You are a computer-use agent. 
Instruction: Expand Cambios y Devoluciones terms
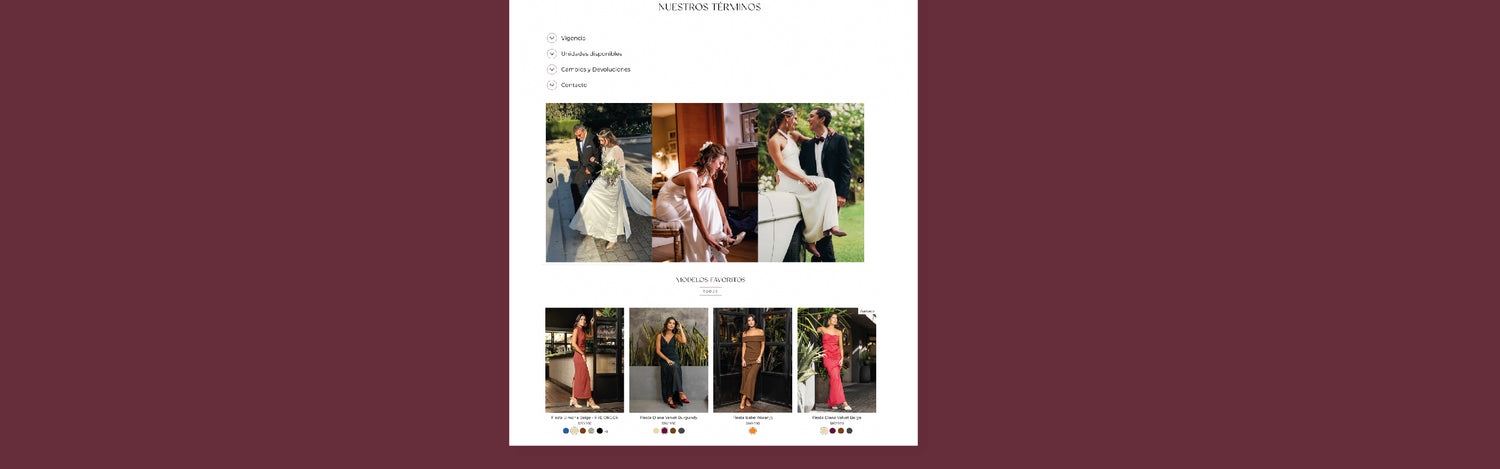[x=552, y=70]
